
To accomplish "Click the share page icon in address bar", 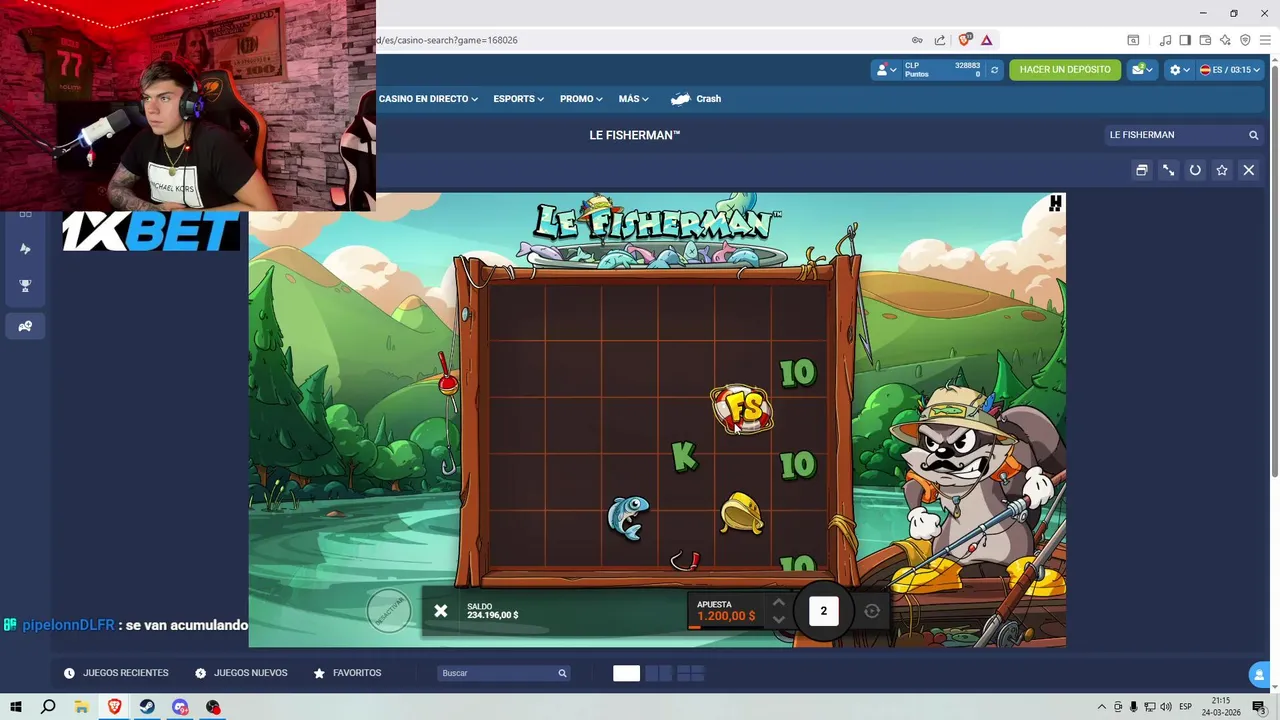I will pyautogui.click(x=940, y=40).
